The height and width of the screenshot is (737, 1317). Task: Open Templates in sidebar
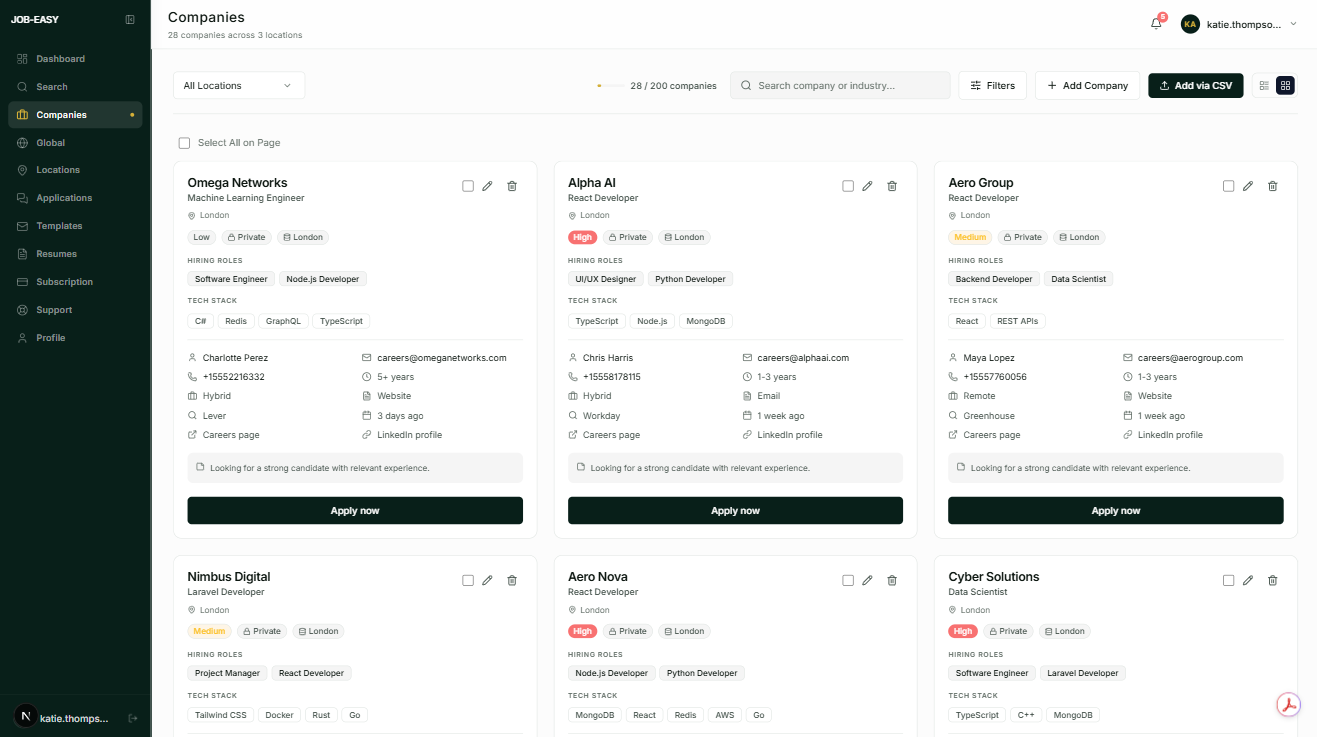(75, 226)
